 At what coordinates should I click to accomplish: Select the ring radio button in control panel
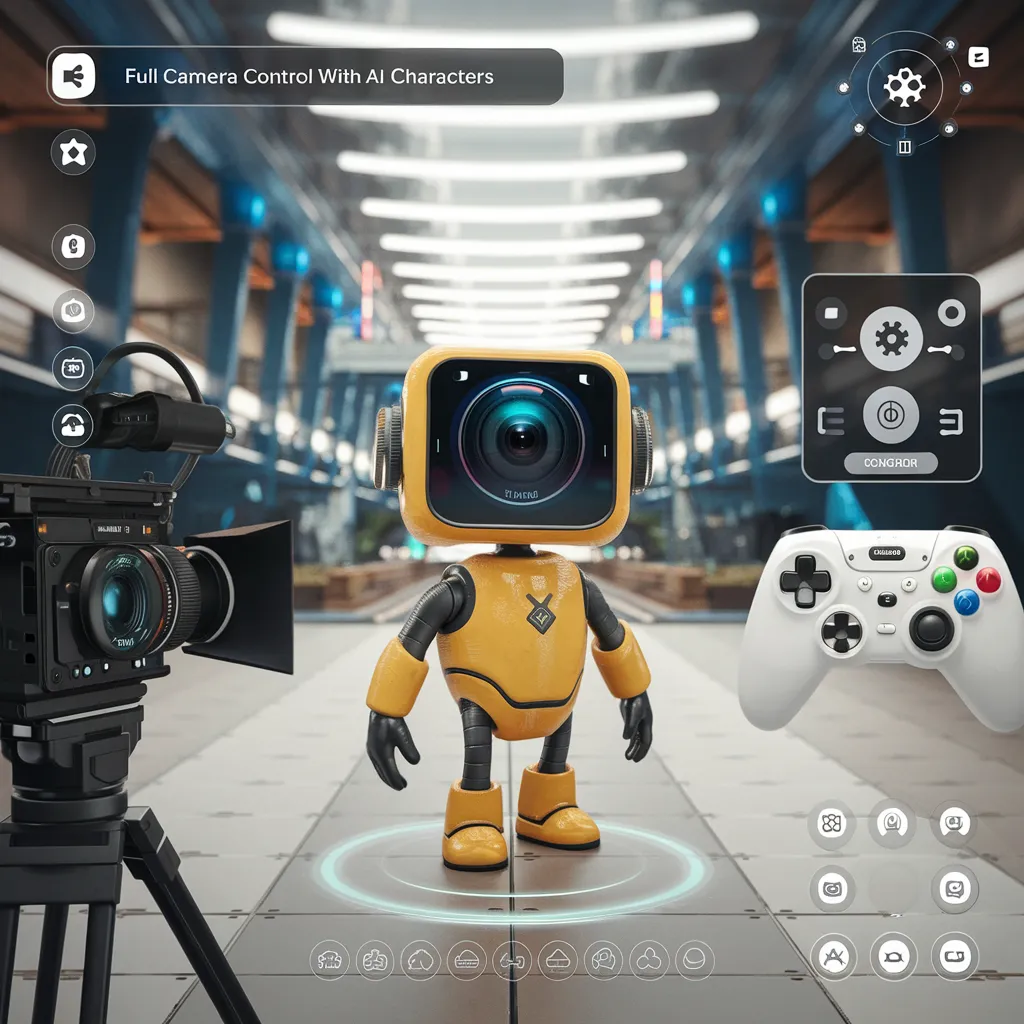952,314
